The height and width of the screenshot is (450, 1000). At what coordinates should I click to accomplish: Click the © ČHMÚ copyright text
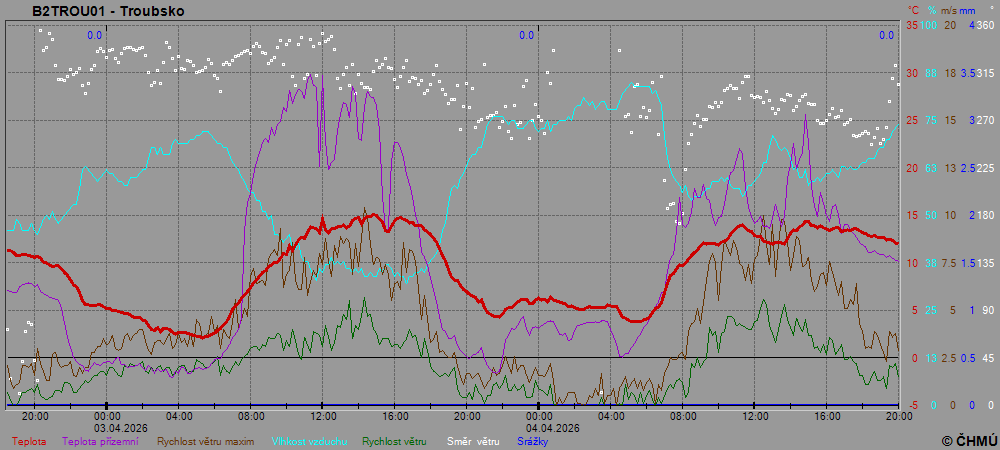(x=968, y=440)
